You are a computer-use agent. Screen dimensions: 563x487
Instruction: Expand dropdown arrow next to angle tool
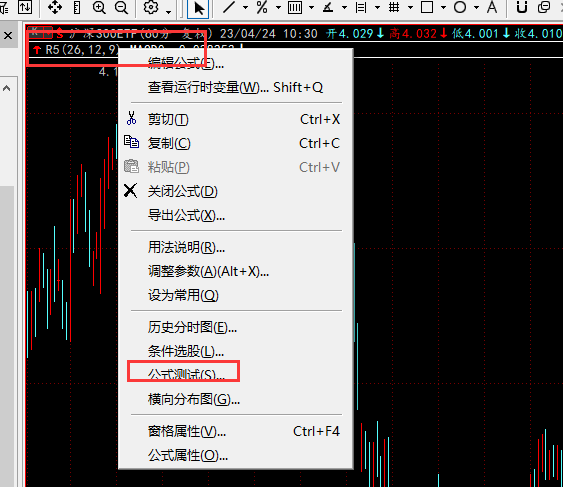(x=344, y=8)
